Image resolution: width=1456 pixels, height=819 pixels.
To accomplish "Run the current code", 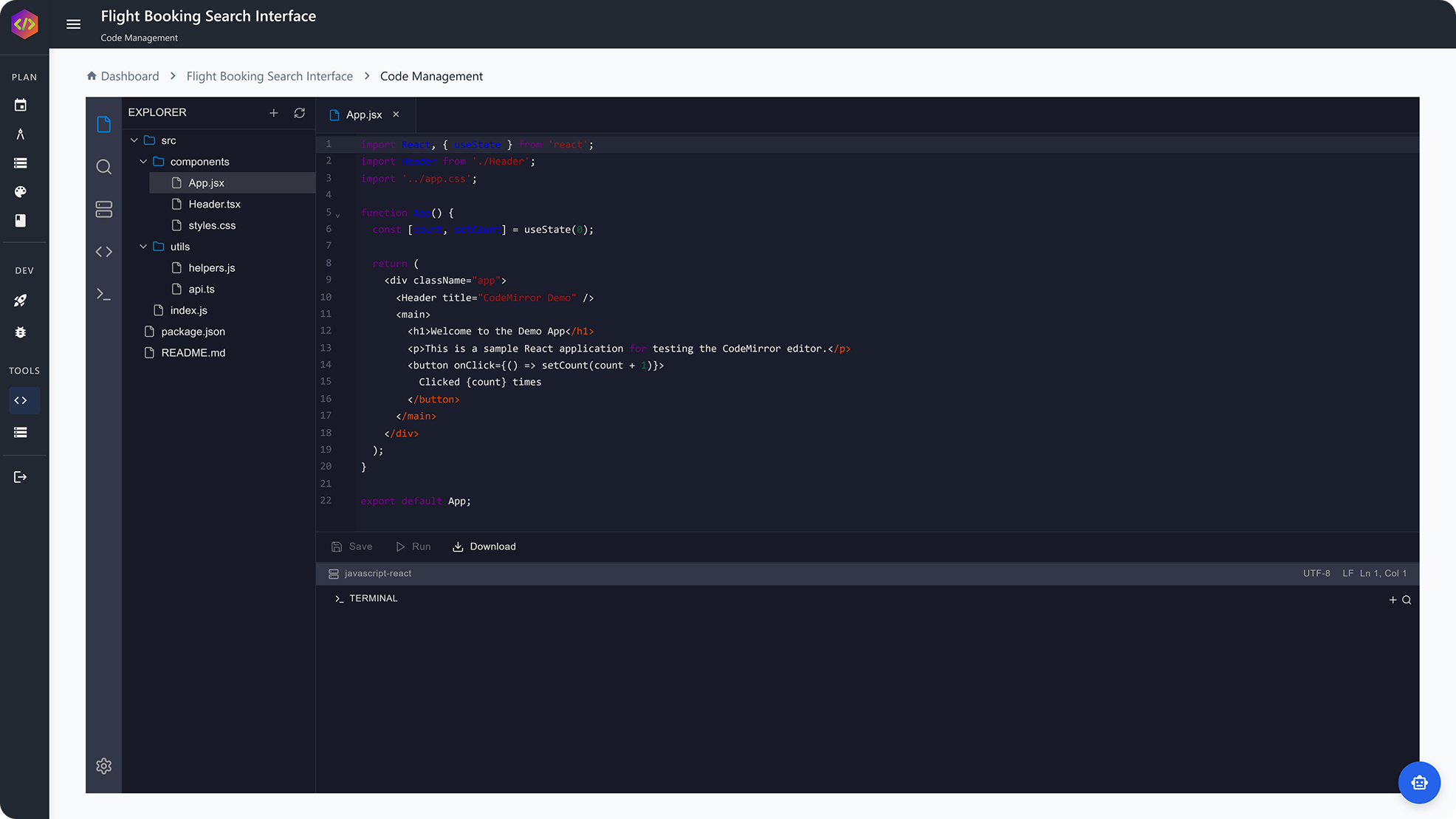I will [413, 546].
